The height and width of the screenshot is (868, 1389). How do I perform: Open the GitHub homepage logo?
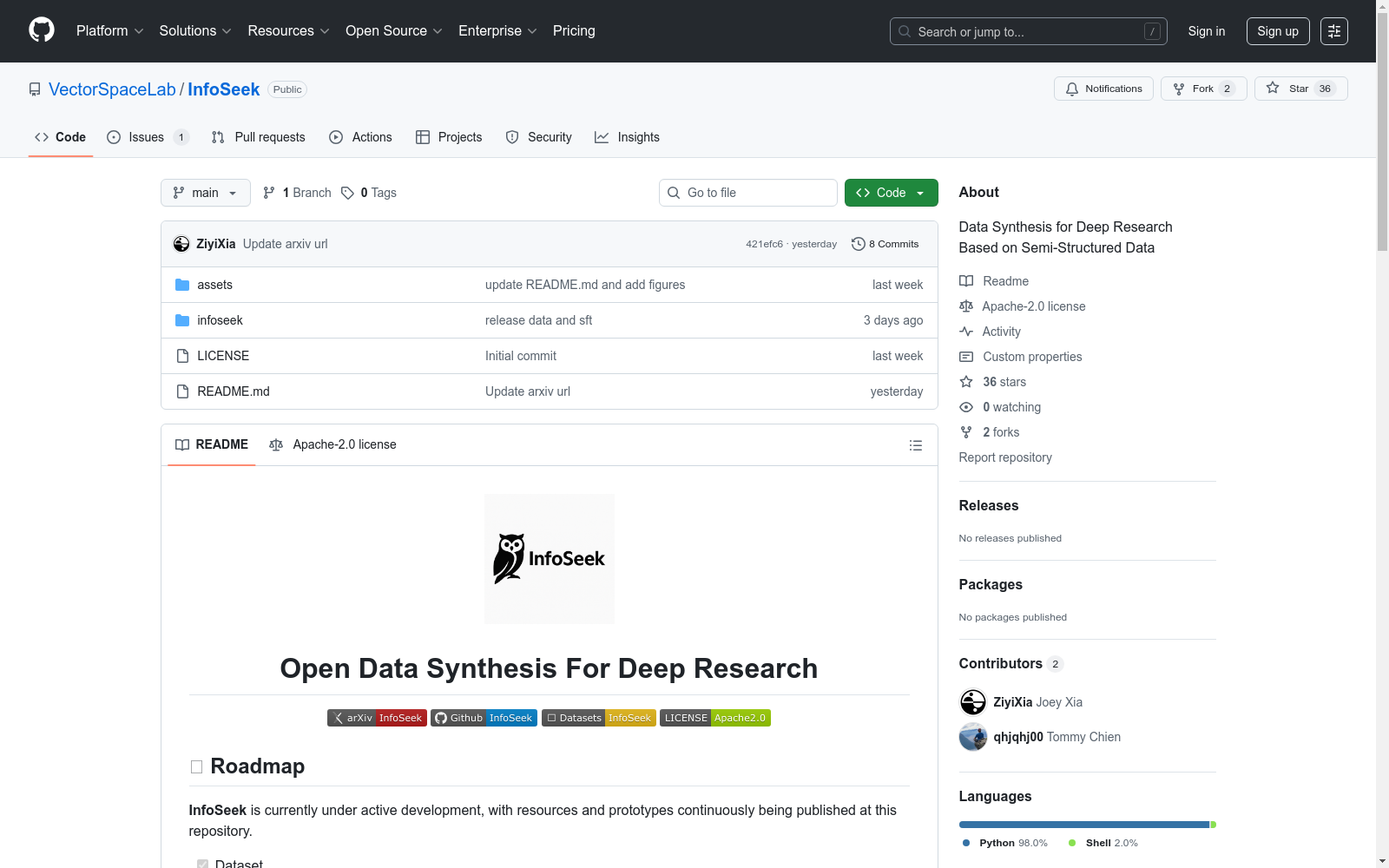[42, 30]
